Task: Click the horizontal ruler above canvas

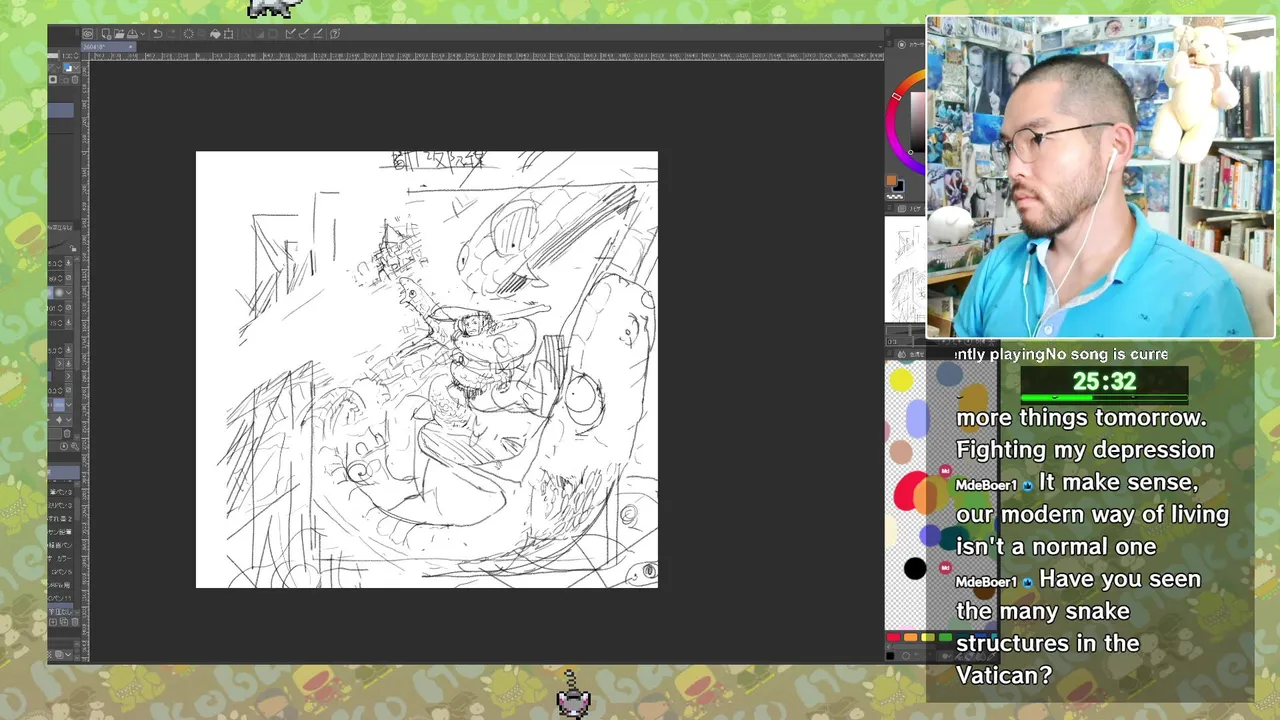Action: point(487,56)
